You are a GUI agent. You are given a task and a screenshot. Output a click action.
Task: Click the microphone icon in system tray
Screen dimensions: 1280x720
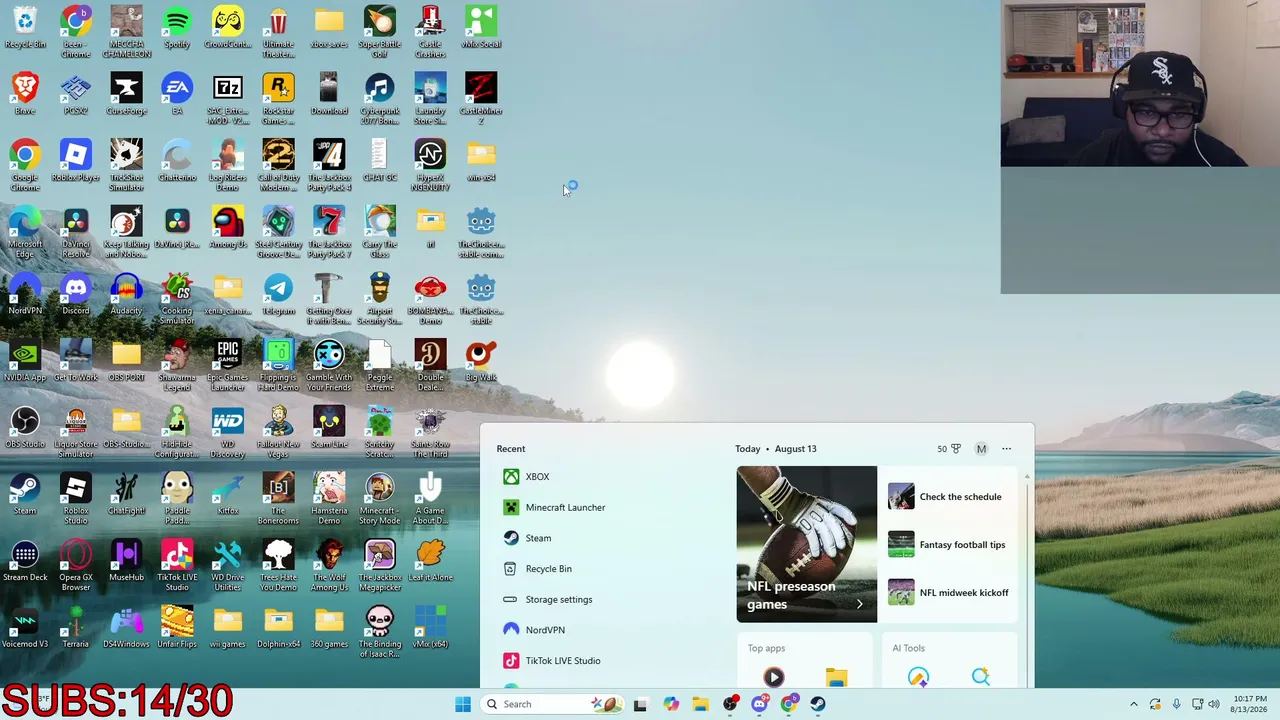[1176, 704]
